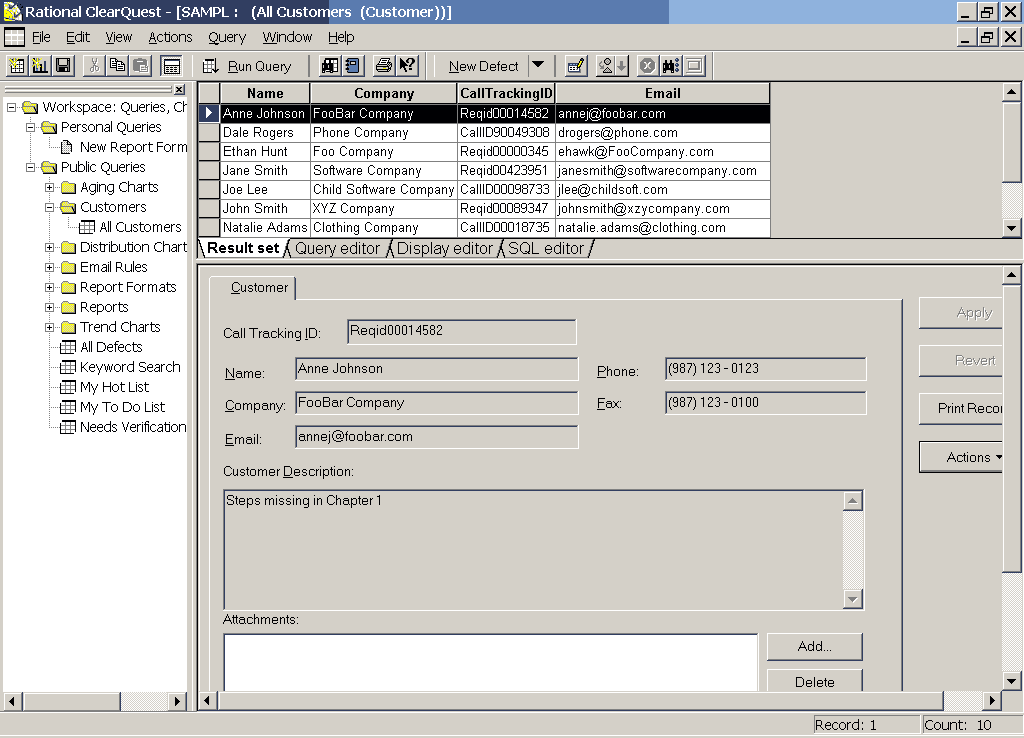
Task: Click the Save floppy disk icon
Action: coord(63,65)
